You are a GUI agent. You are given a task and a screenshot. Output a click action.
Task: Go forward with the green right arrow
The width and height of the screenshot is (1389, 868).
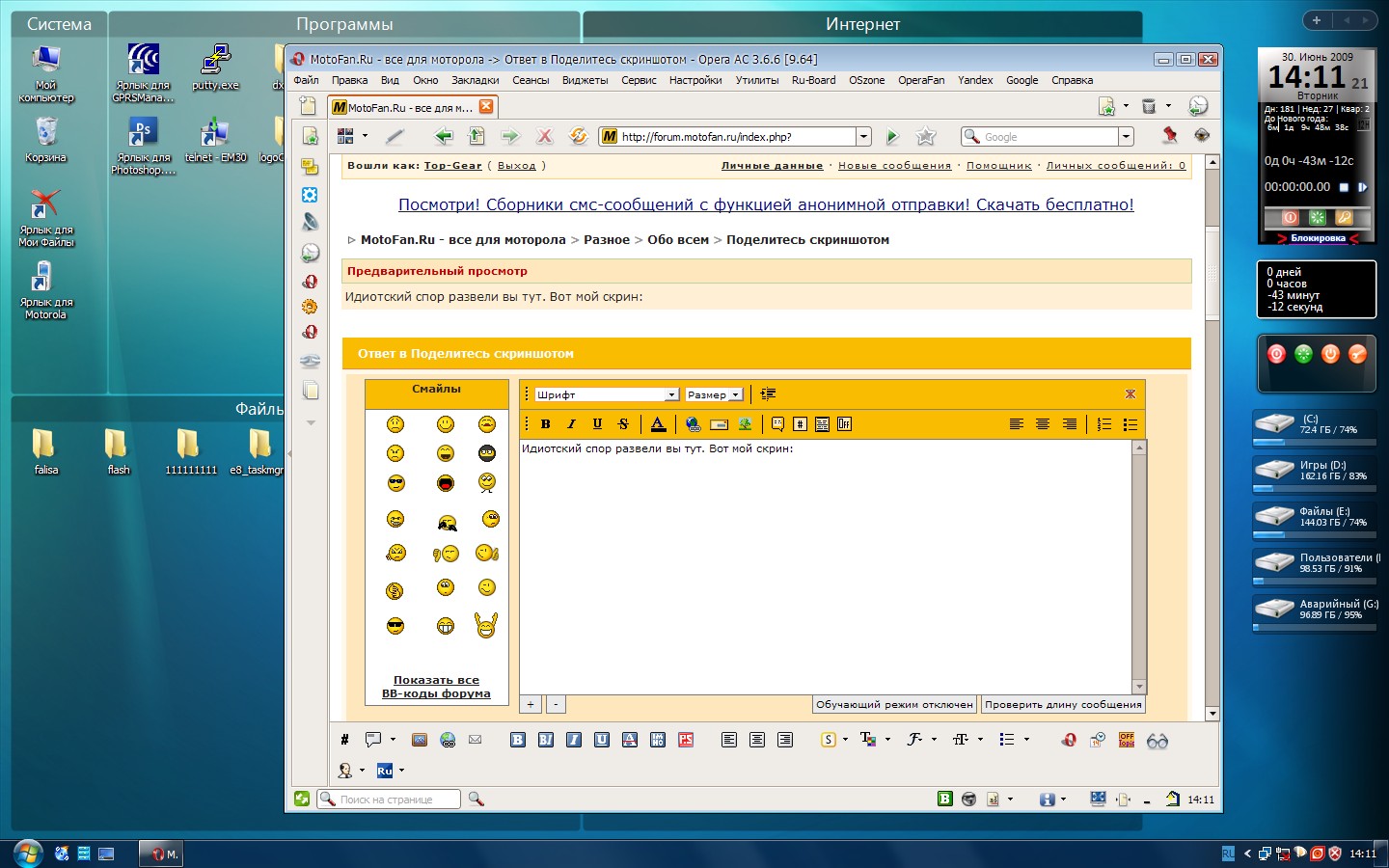click(x=510, y=136)
